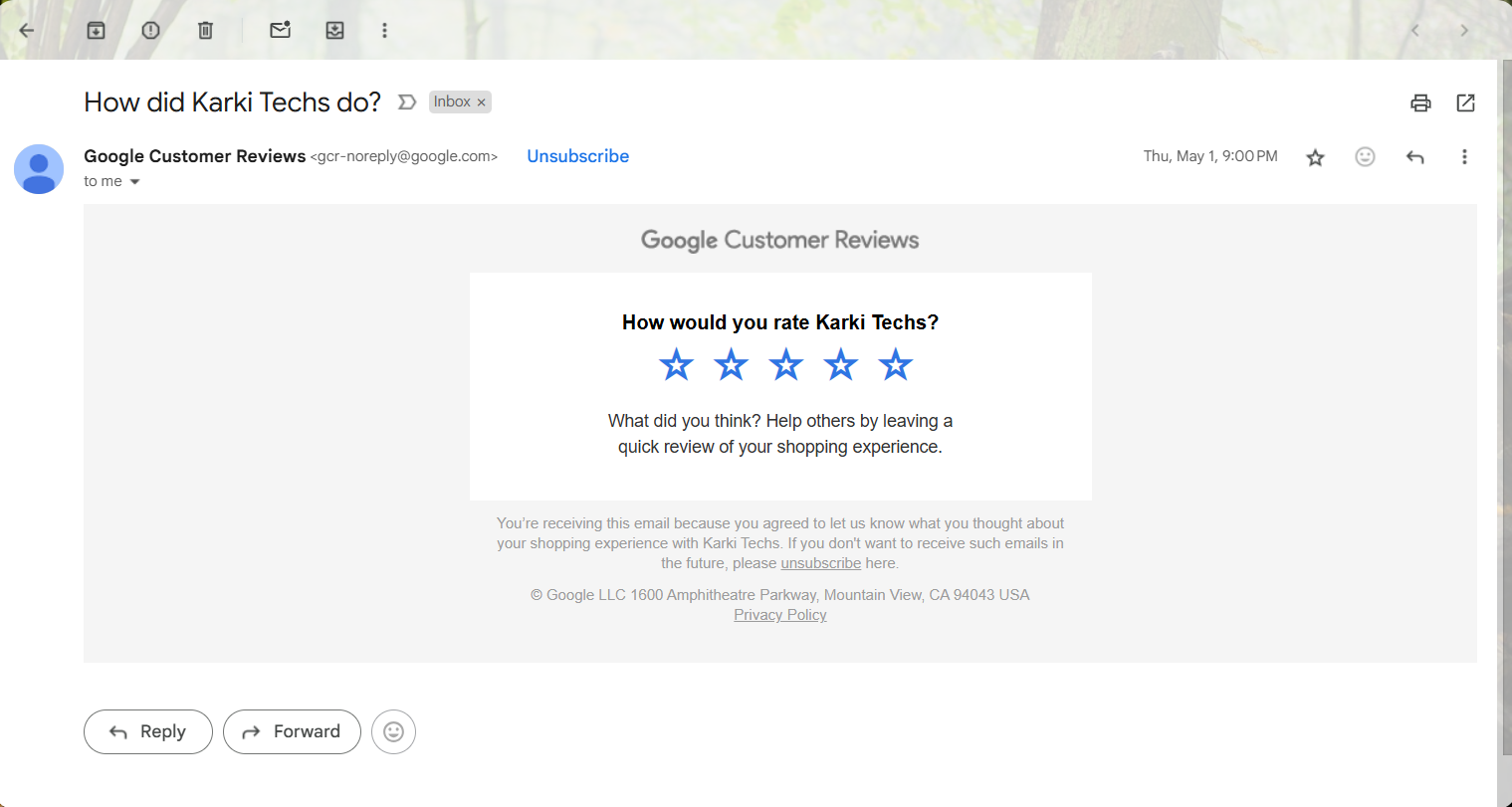Open email in new window
The width and height of the screenshot is (1512, 807).
1465,102
